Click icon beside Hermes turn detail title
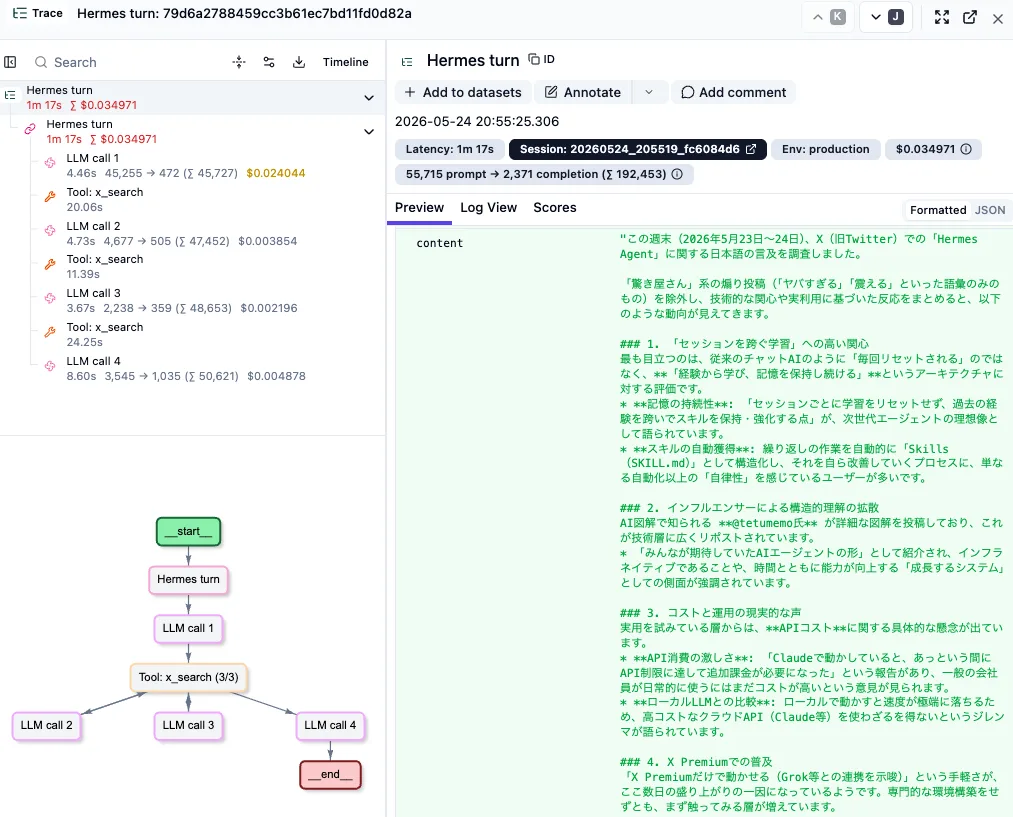 click(x=407, y=62)
